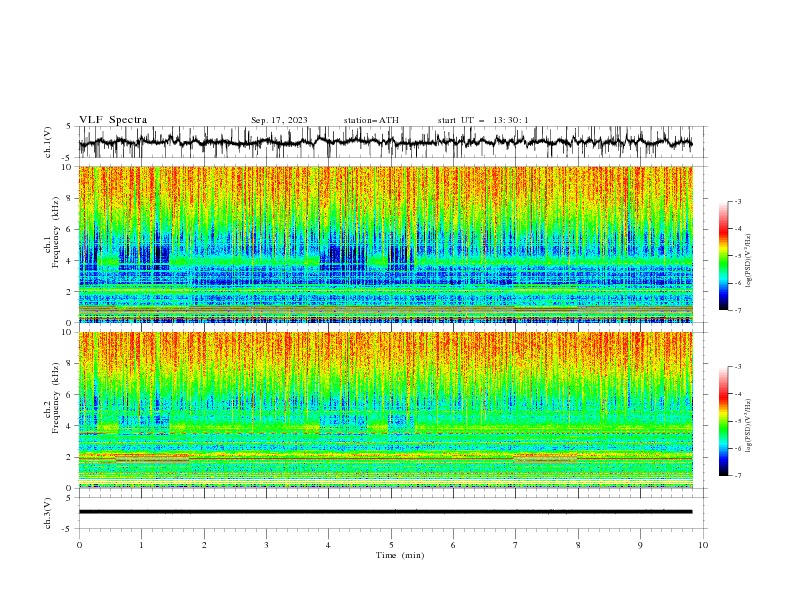792x612 pixels.
Task: Click the ch.2 spectrogram color bar
Action: pos(723,421)
